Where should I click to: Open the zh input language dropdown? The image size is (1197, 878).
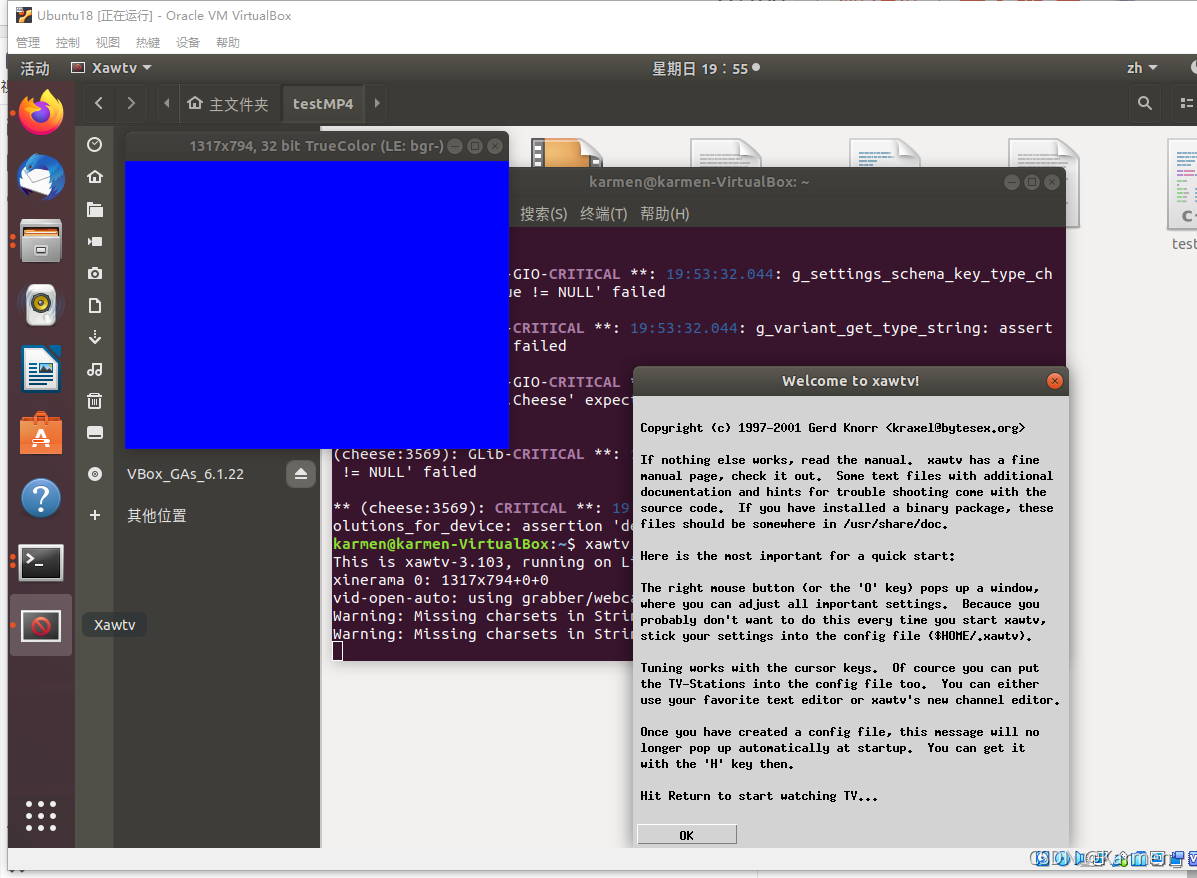(1141, 68)
